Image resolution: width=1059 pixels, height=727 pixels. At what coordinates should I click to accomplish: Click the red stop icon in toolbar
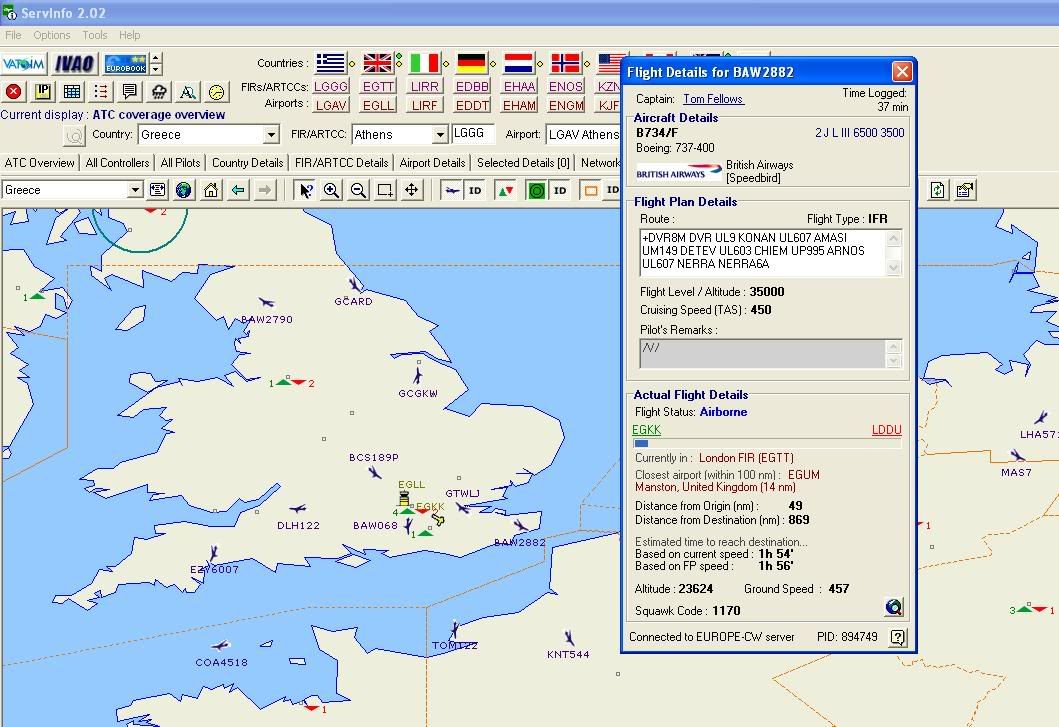pos(14,92)
